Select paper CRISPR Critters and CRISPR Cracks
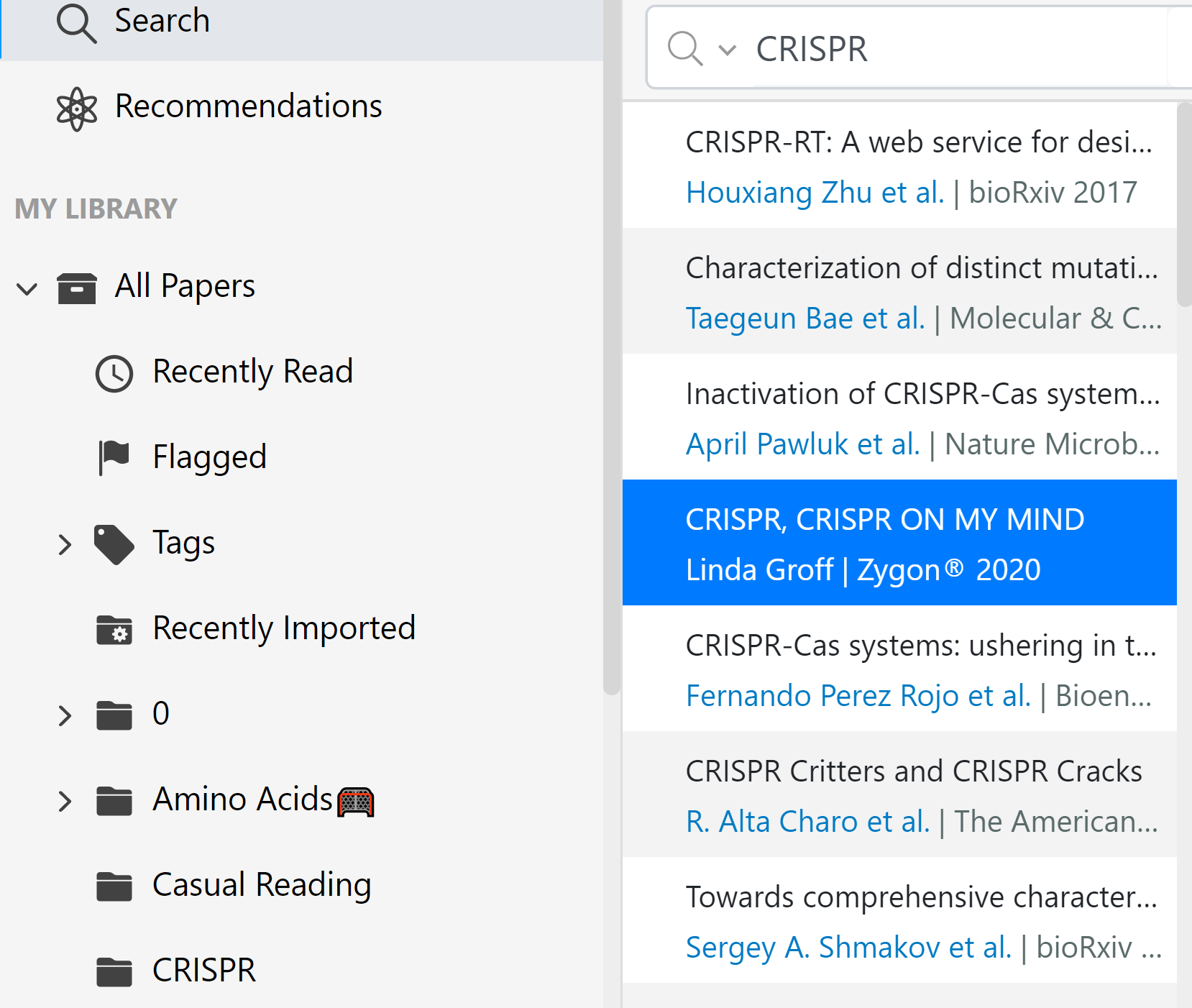This screenshot has height=1008, width=1192. click(913, 771)
